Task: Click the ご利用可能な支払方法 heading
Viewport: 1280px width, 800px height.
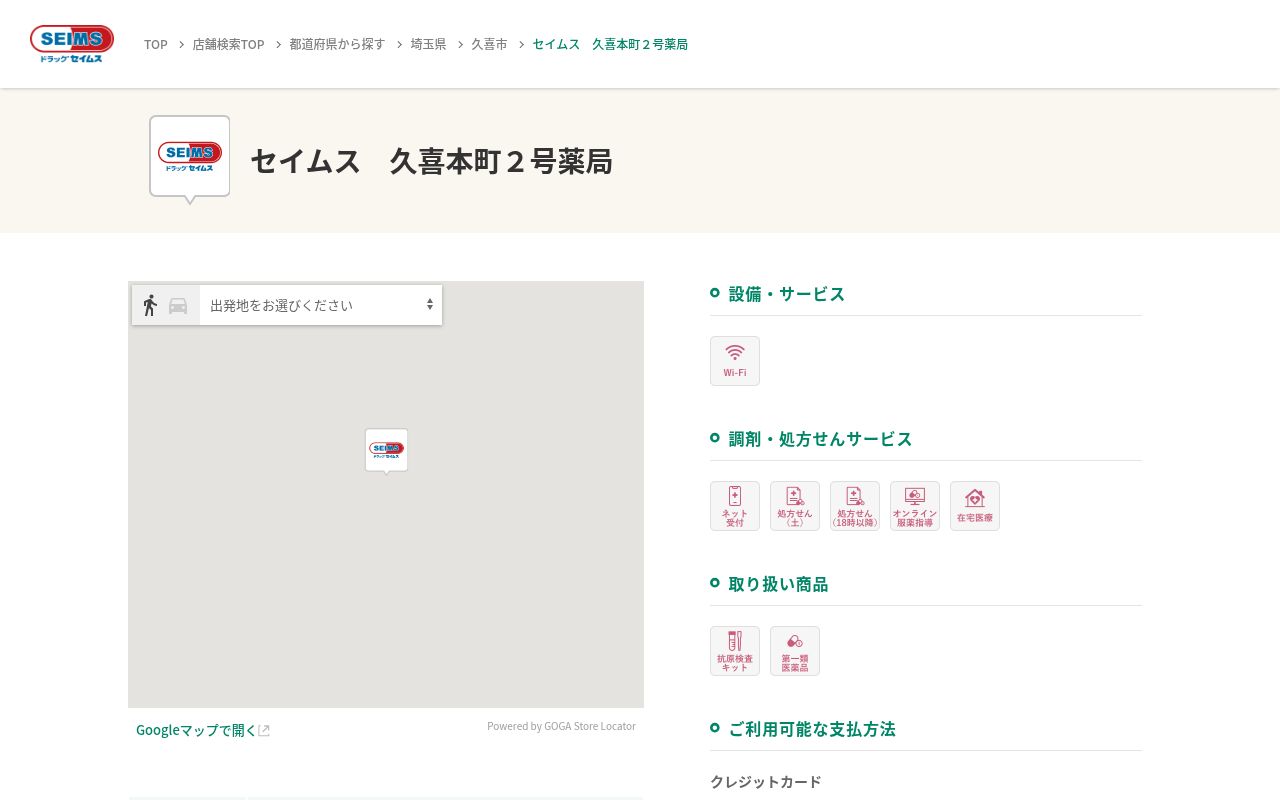Action: tap(812, 728)
